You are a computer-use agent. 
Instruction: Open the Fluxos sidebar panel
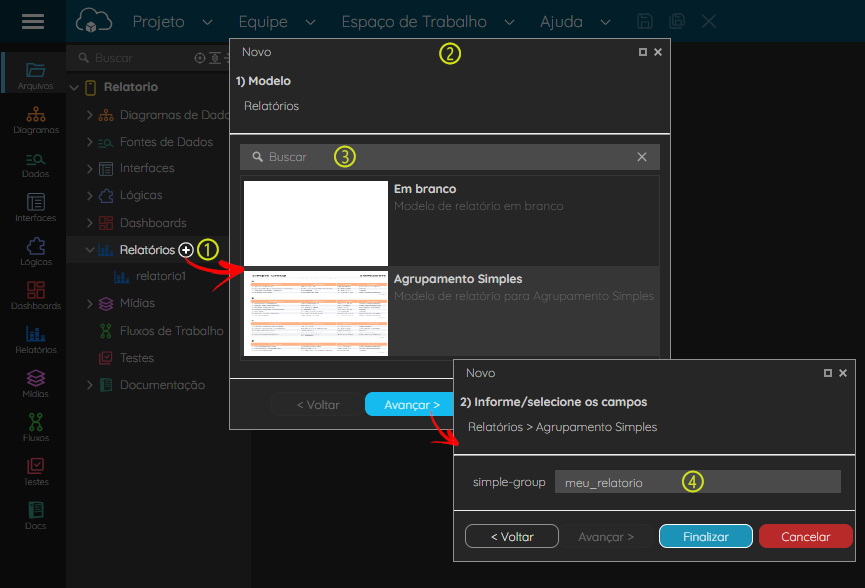click(x=36, y=428)
